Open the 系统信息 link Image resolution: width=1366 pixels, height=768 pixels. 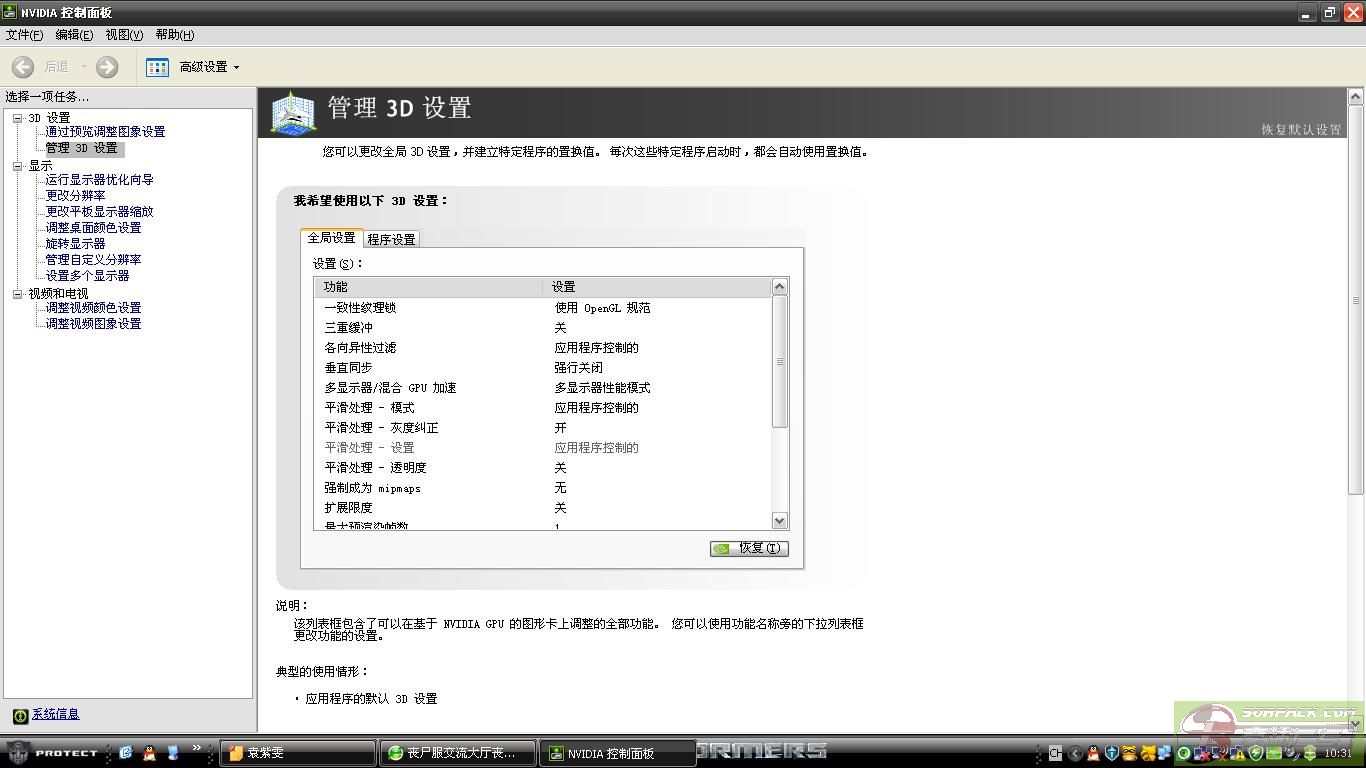[x=55, y=714]
